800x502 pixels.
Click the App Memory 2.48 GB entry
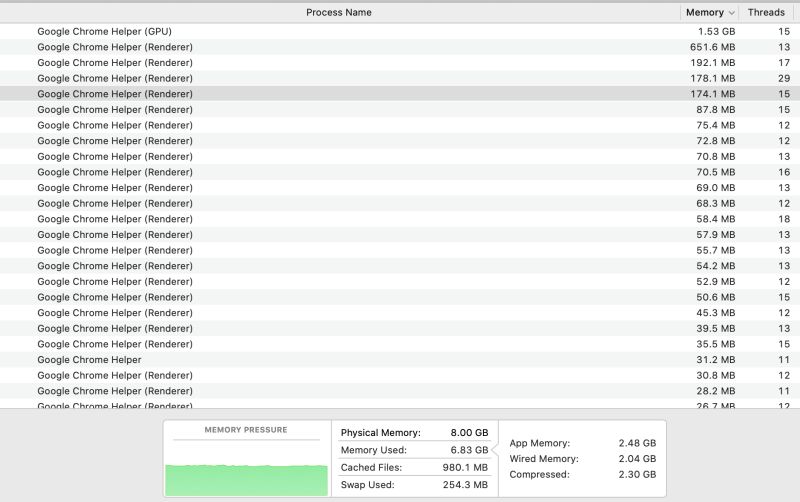[x=583, y=443]
